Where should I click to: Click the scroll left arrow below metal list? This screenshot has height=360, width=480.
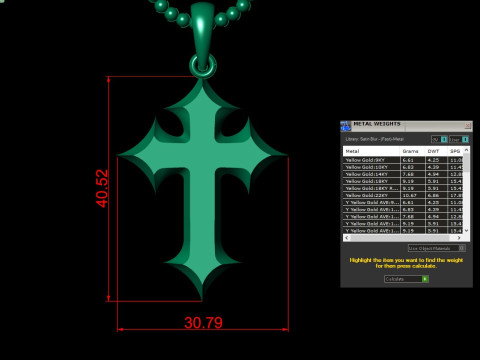347,238
